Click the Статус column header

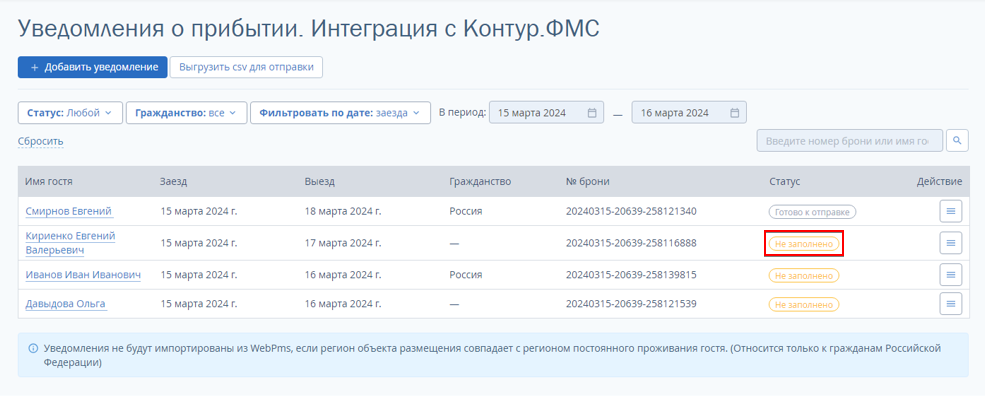tap(785, 182)
